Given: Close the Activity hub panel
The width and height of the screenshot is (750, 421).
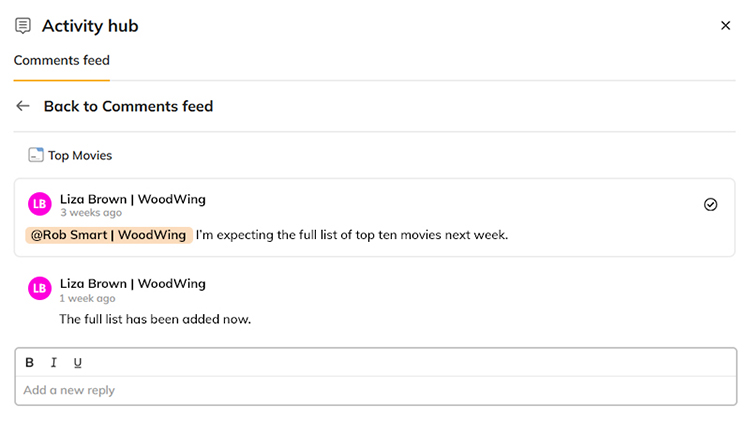Looking at the screenshot, I should point(725,26).
